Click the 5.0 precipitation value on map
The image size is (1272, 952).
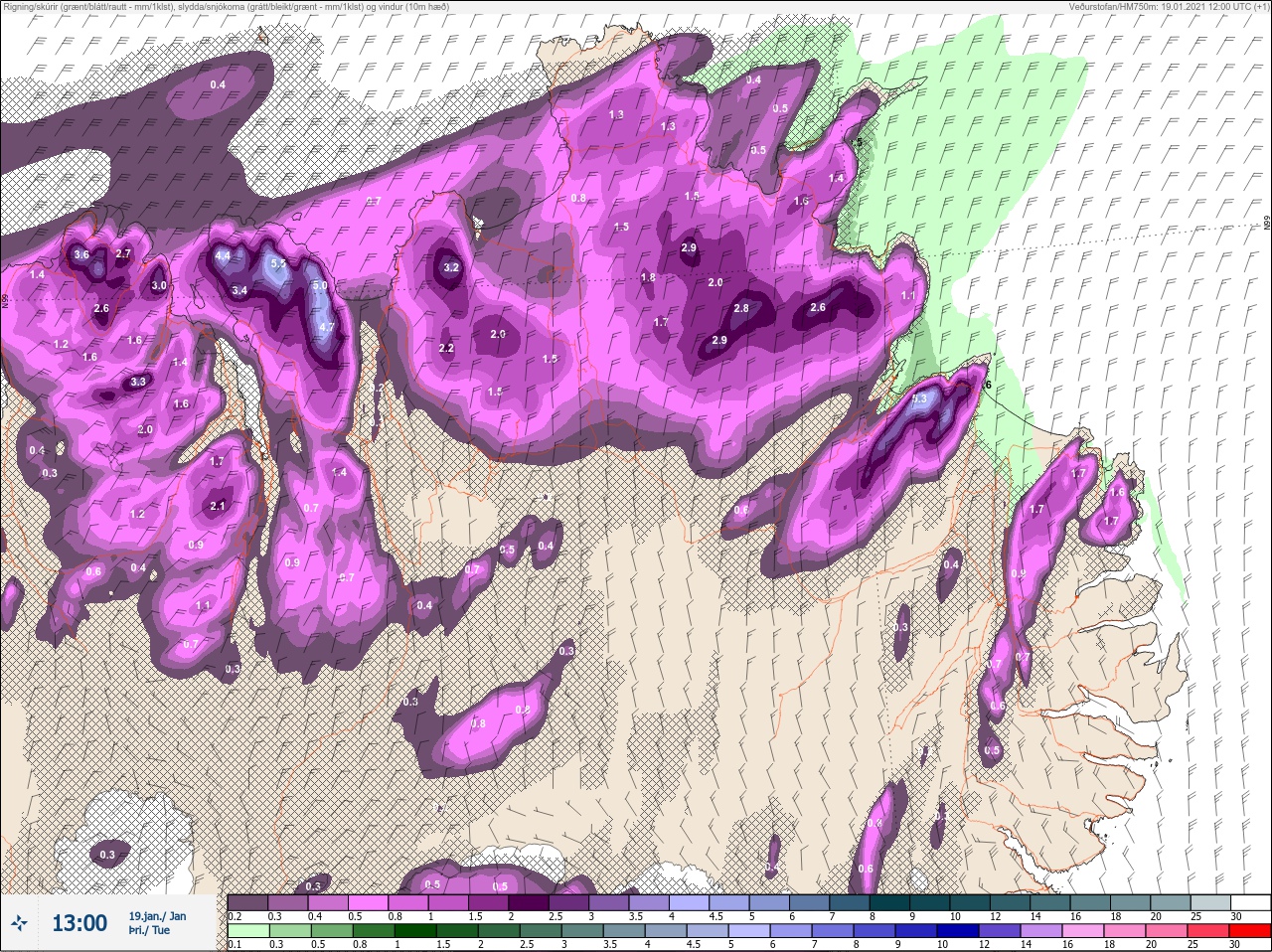(x=320, y=285)
